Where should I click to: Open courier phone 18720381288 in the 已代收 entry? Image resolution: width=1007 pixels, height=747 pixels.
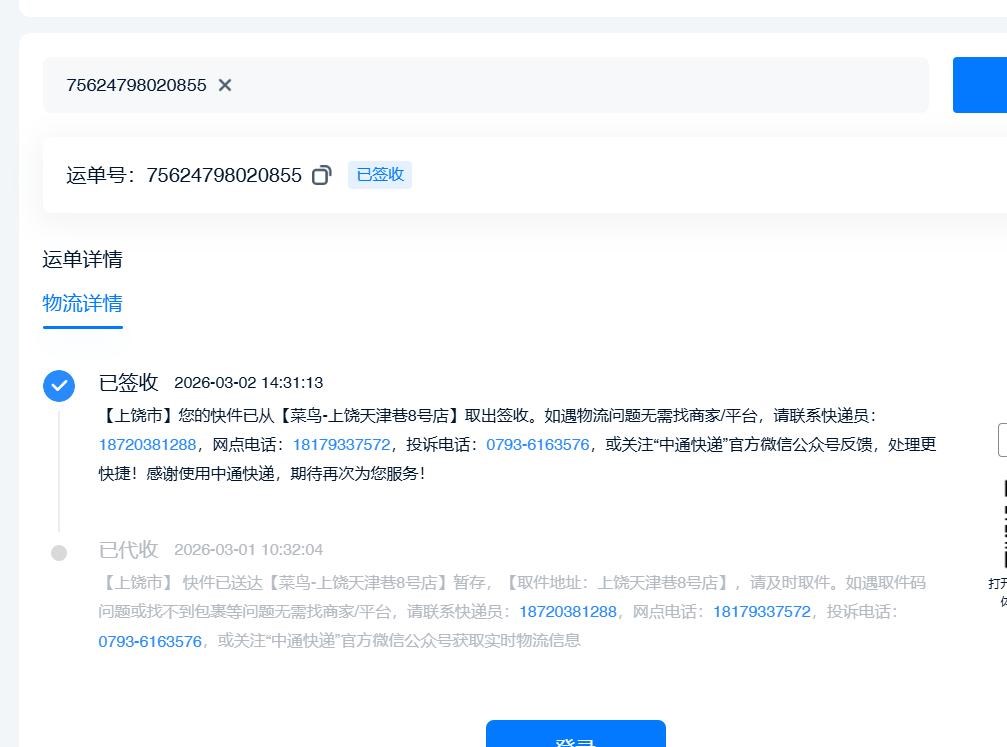point(568,612)
